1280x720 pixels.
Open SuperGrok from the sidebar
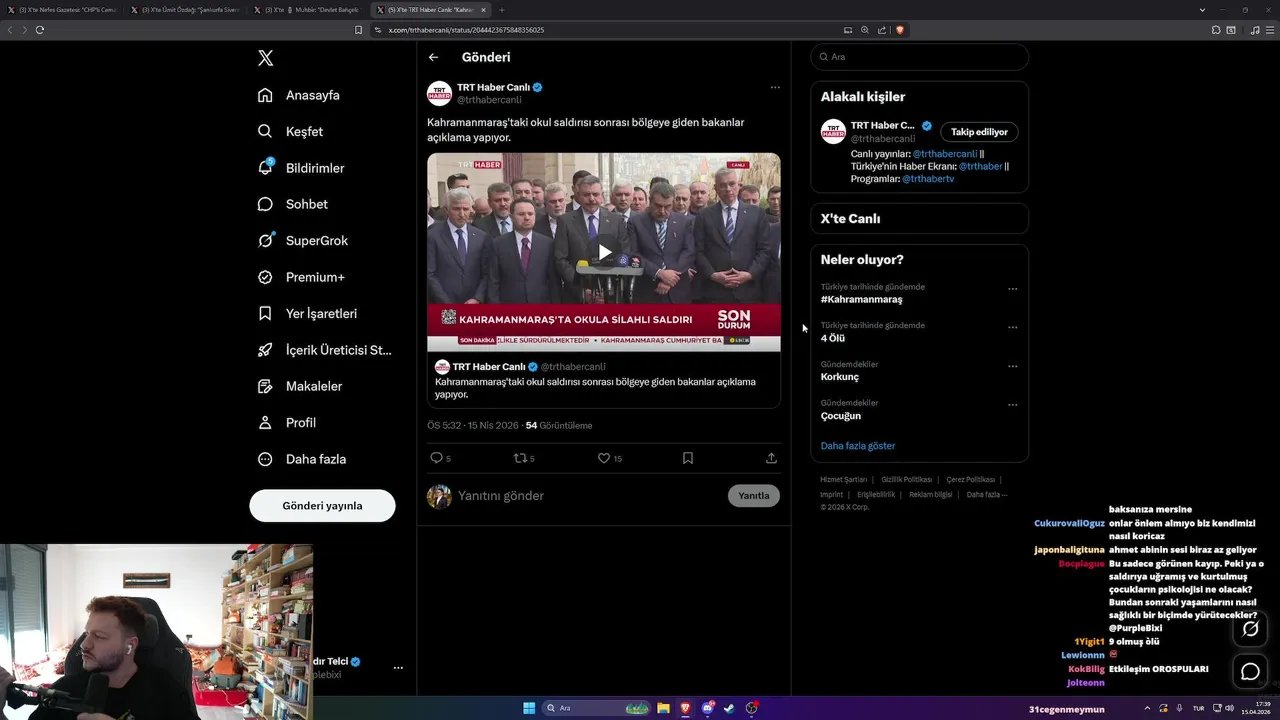[303, 240]
